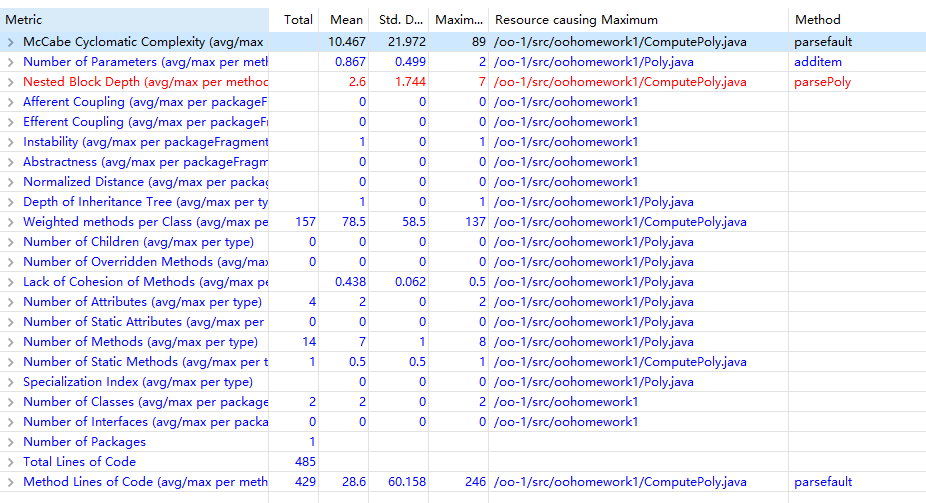This screenshot has height=503, width=926.
Task: Click the parsePoly method cell
Action: point(822,82)
